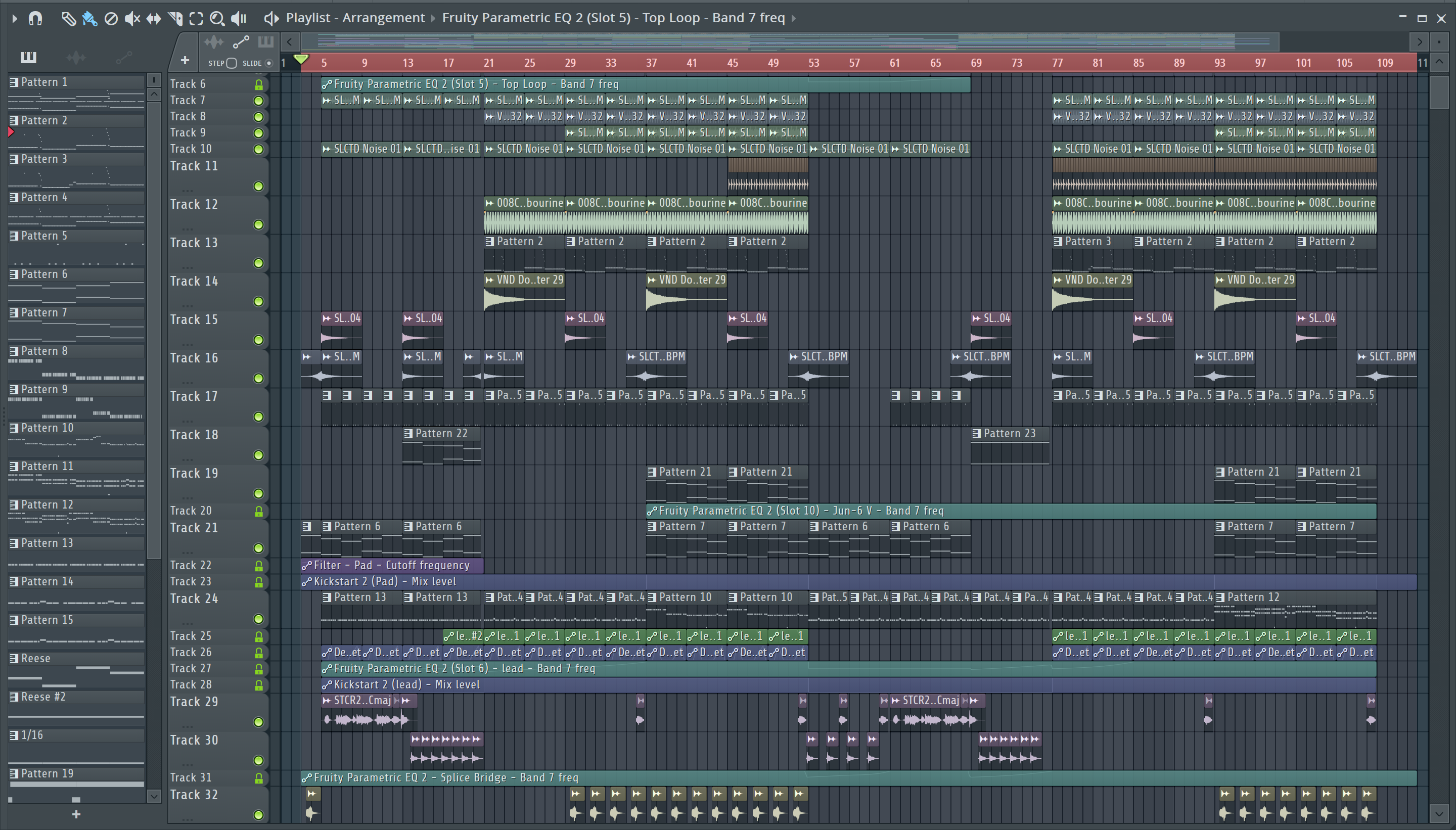The height and width of the screenshot is (830, 1456).
Task: Click the playlist scroll-down arrow
Action: pos(1439,813)
